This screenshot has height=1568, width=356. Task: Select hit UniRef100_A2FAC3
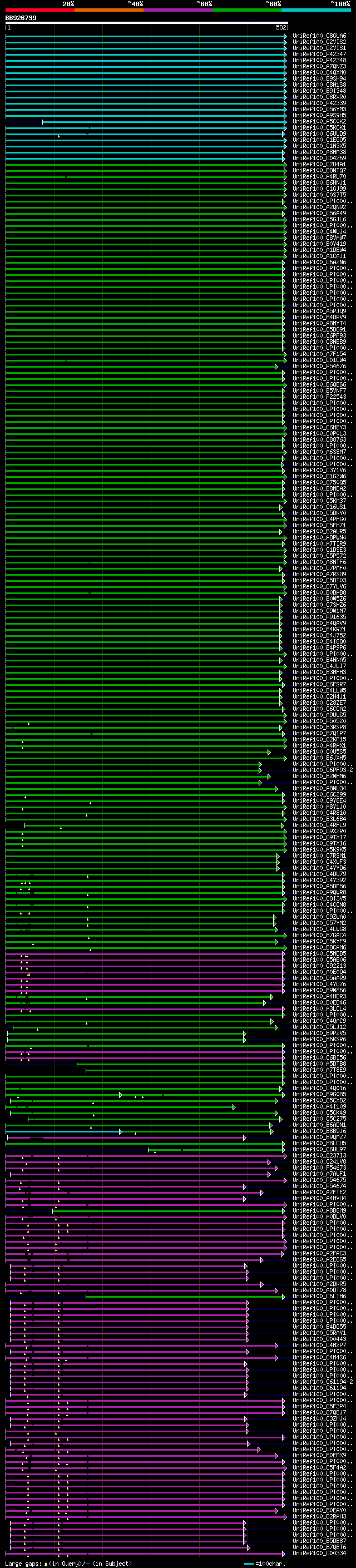click(319, 1253)
